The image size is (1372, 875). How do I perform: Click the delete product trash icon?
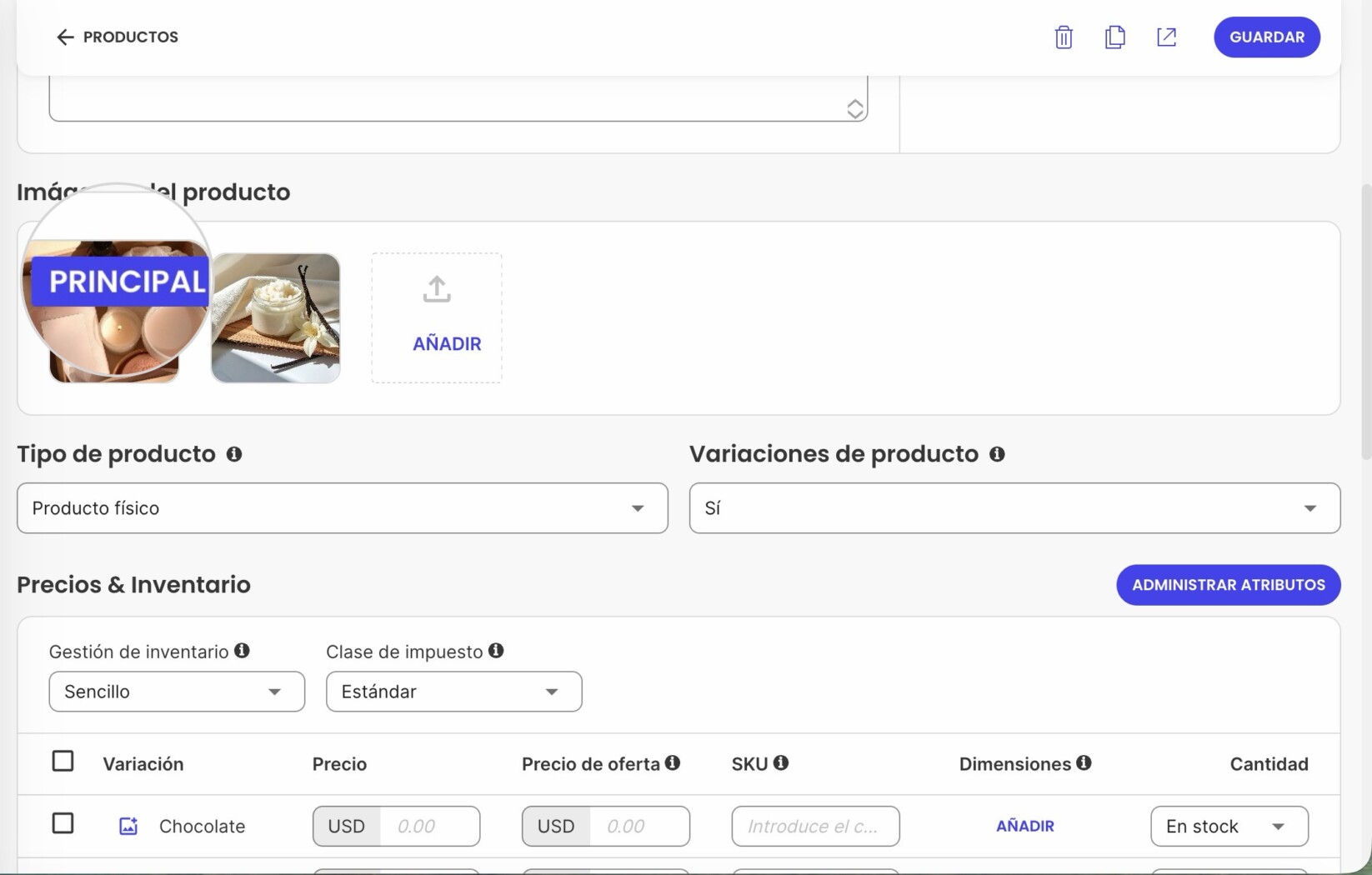(1064, 37)
